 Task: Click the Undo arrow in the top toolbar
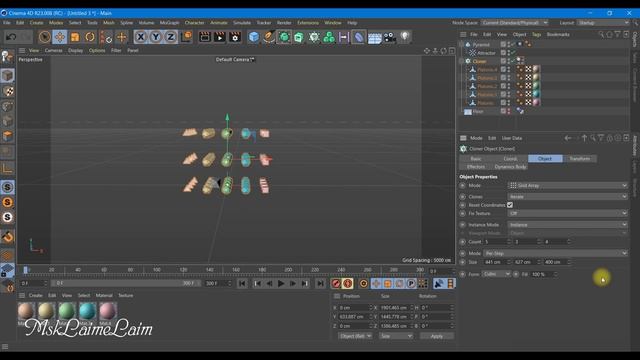coord(11,37)
